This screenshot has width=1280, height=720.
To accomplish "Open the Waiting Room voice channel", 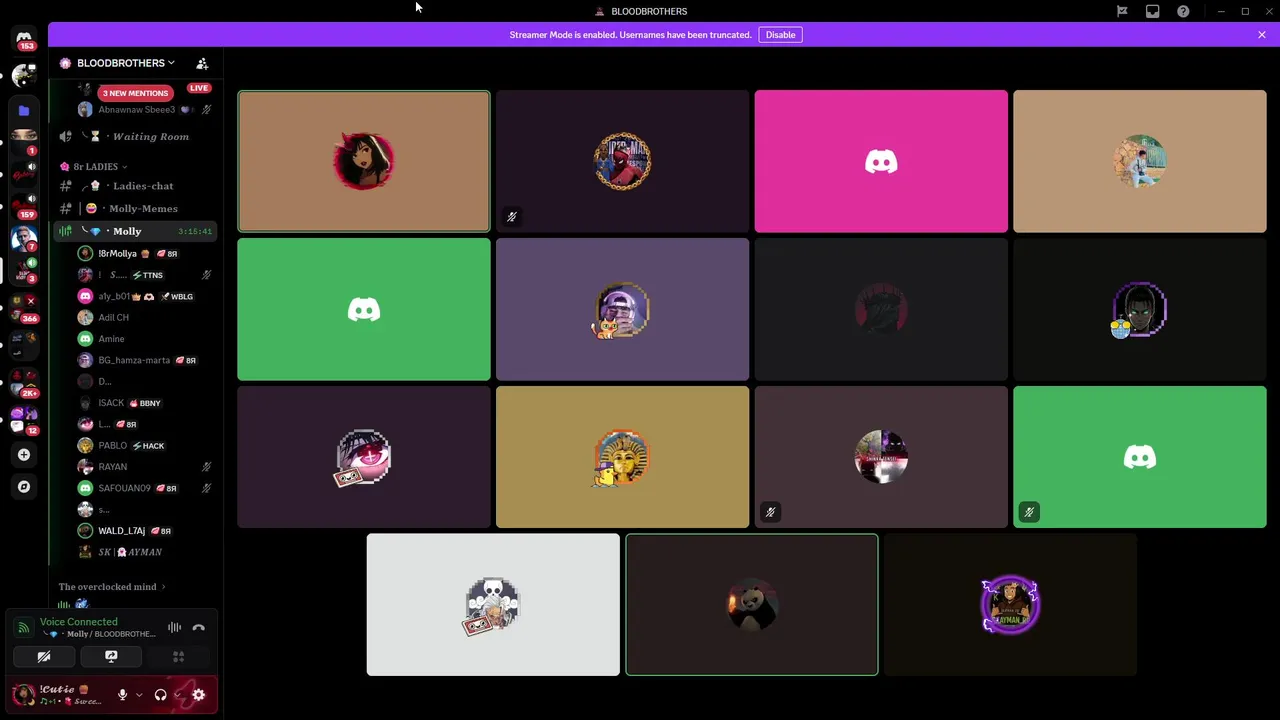I will click(135, 137).
